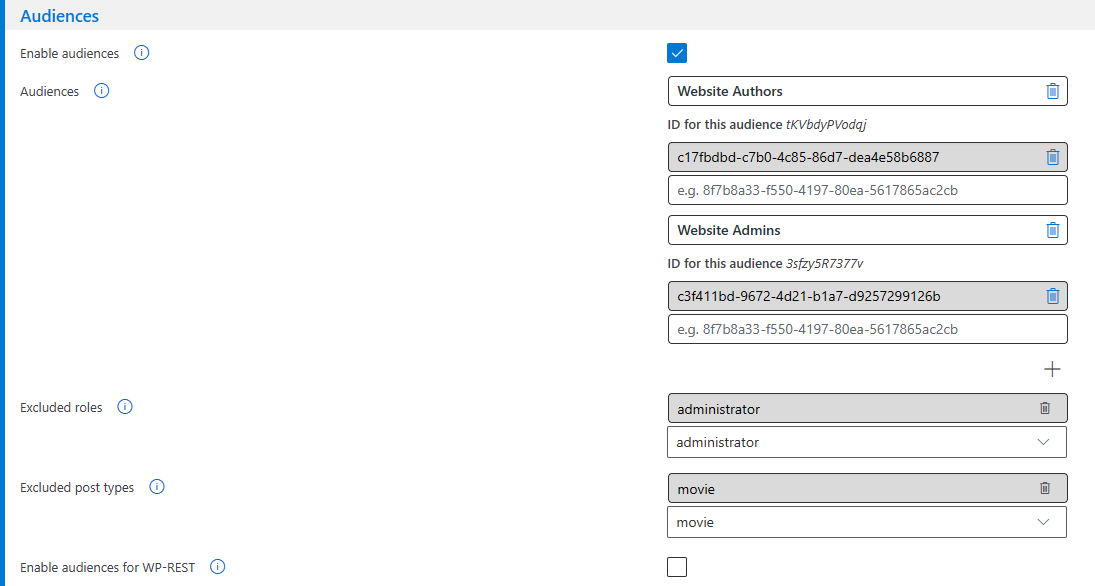Show info for Enable audiences setting

142,53
